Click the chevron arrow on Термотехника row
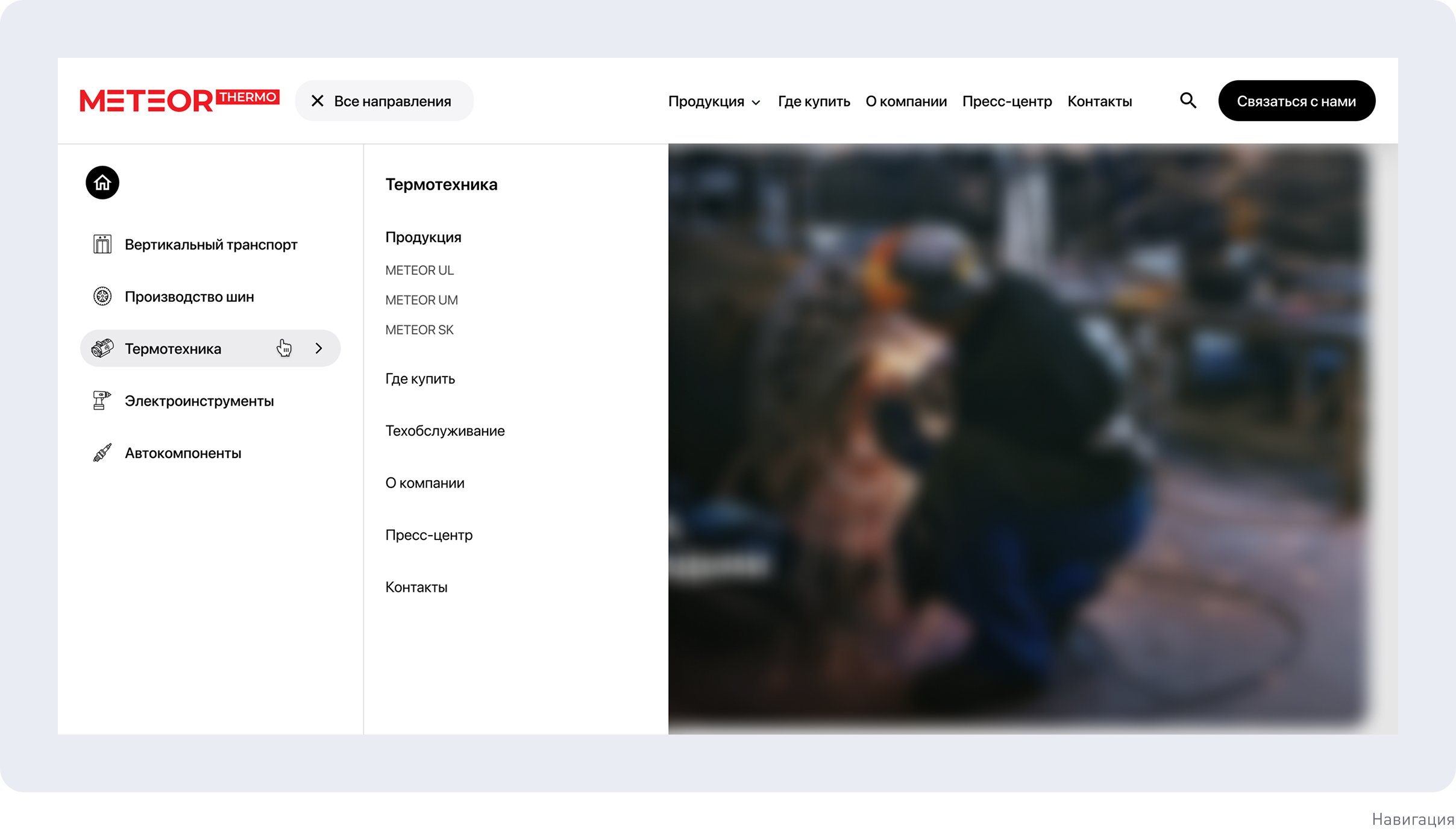The width and height of the screenshot is (1456, 831). pyautogui.click(x=319, y=348)
